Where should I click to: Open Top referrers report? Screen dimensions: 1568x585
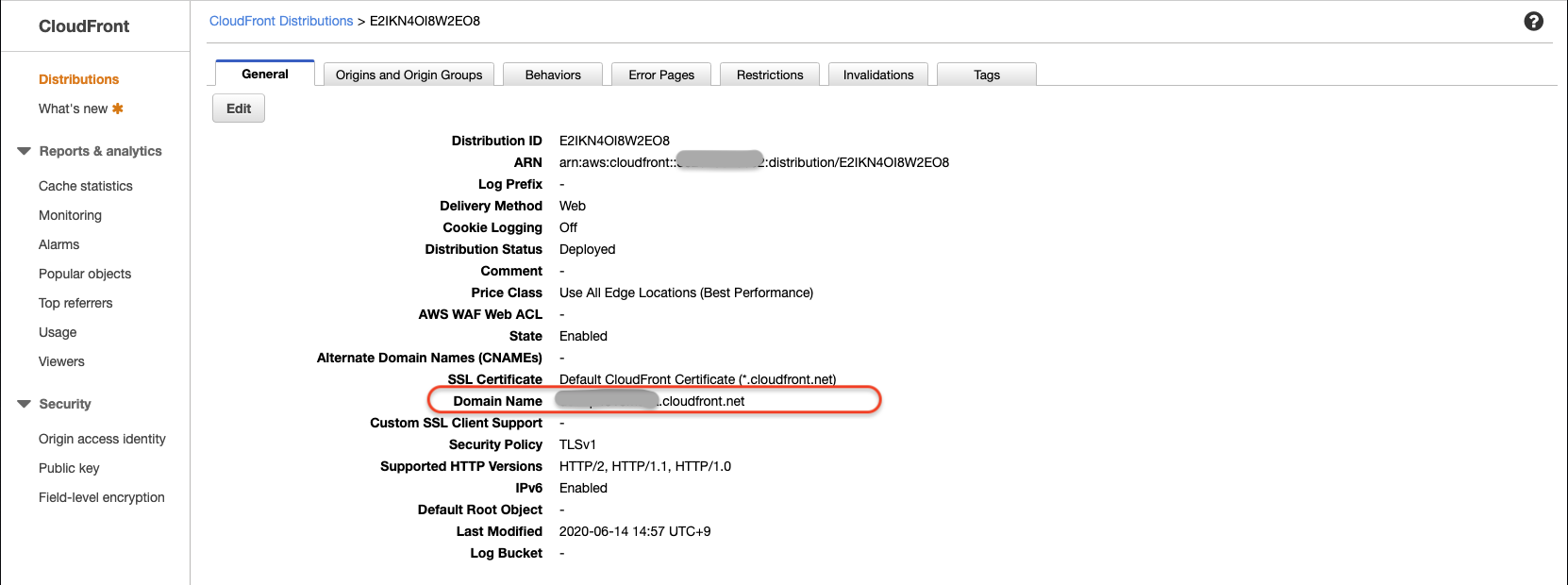pyautogui.click(x=75, y=303)
